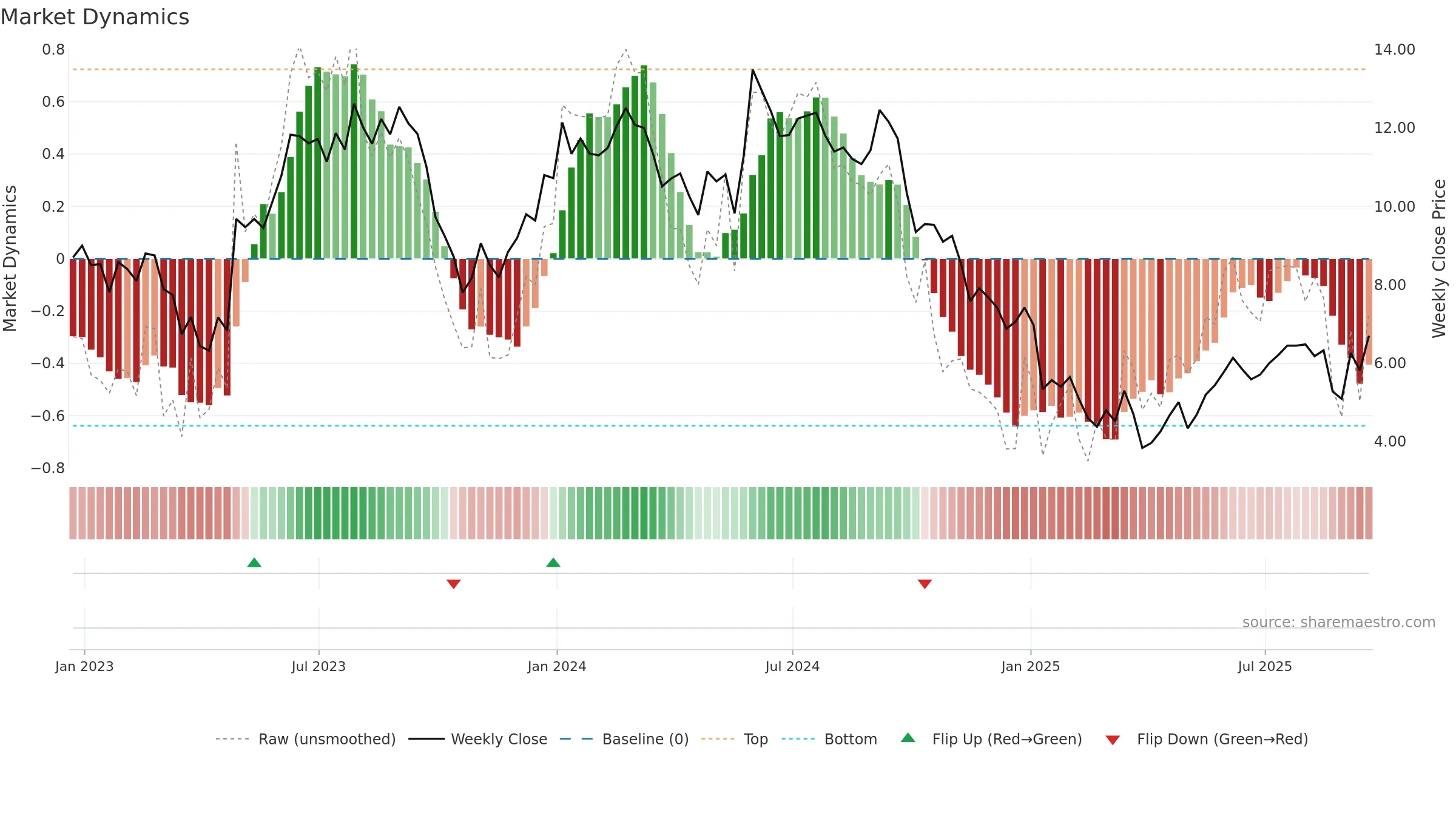Click the 6.00 price axis value
This screenshot has height=819, width=1456.
(x=1389, y=363)
